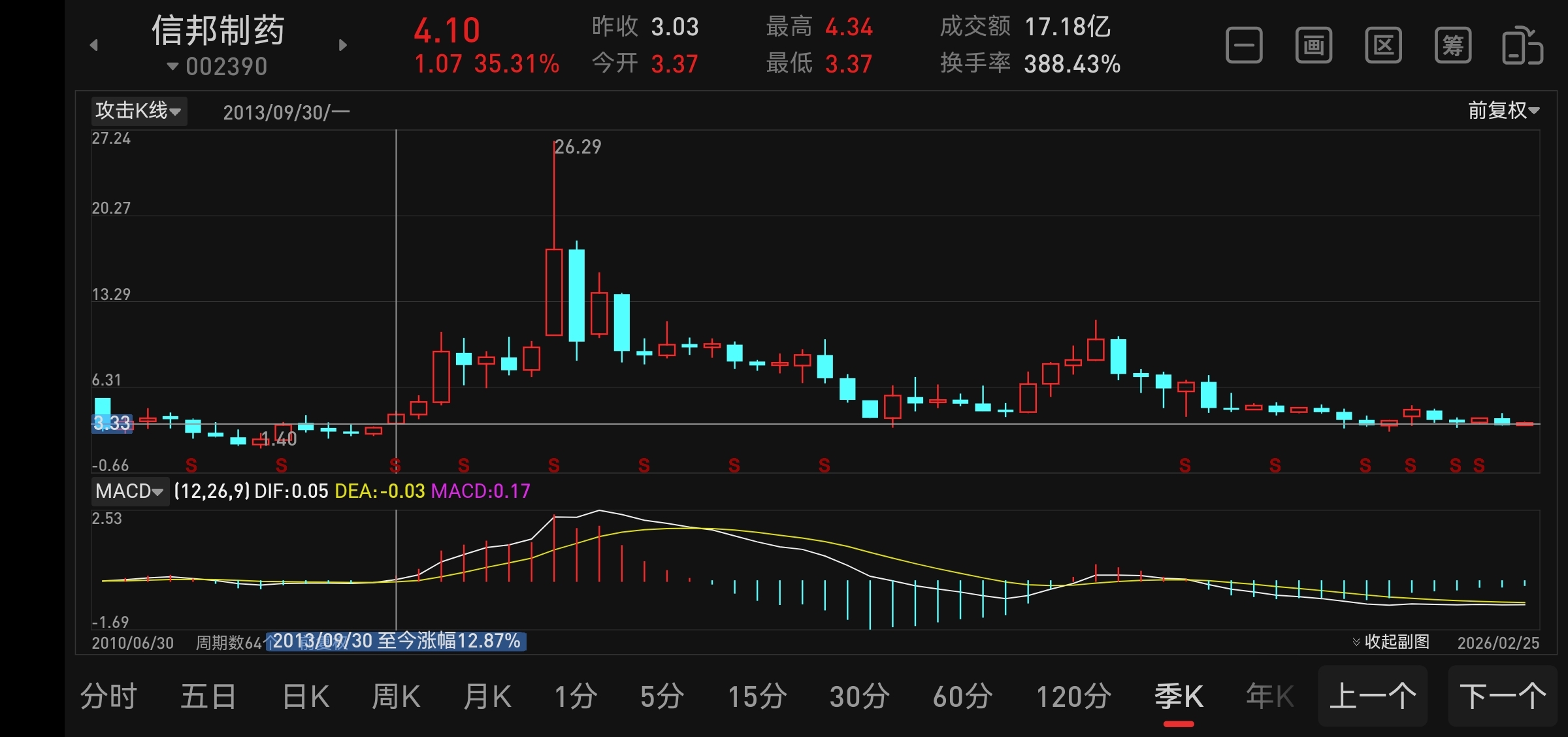Expand stock code 002390 selector

point(218,66)
